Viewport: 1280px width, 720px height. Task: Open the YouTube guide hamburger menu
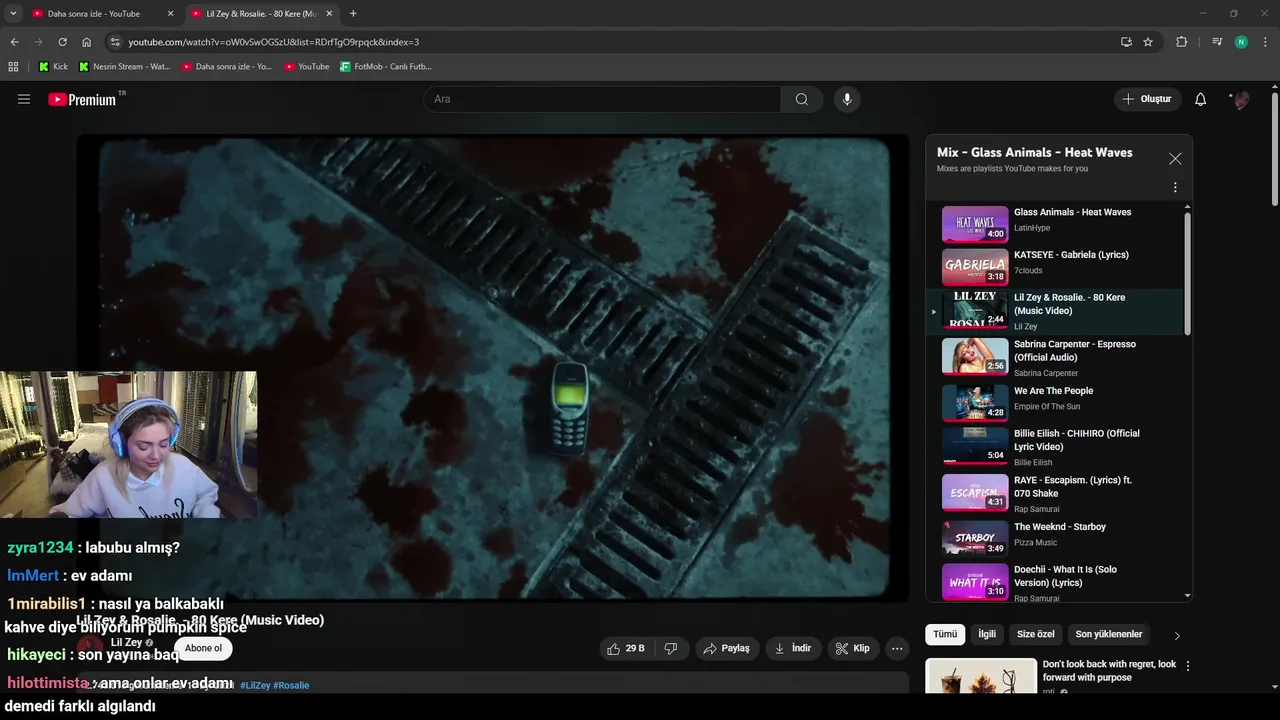point(24,99)
